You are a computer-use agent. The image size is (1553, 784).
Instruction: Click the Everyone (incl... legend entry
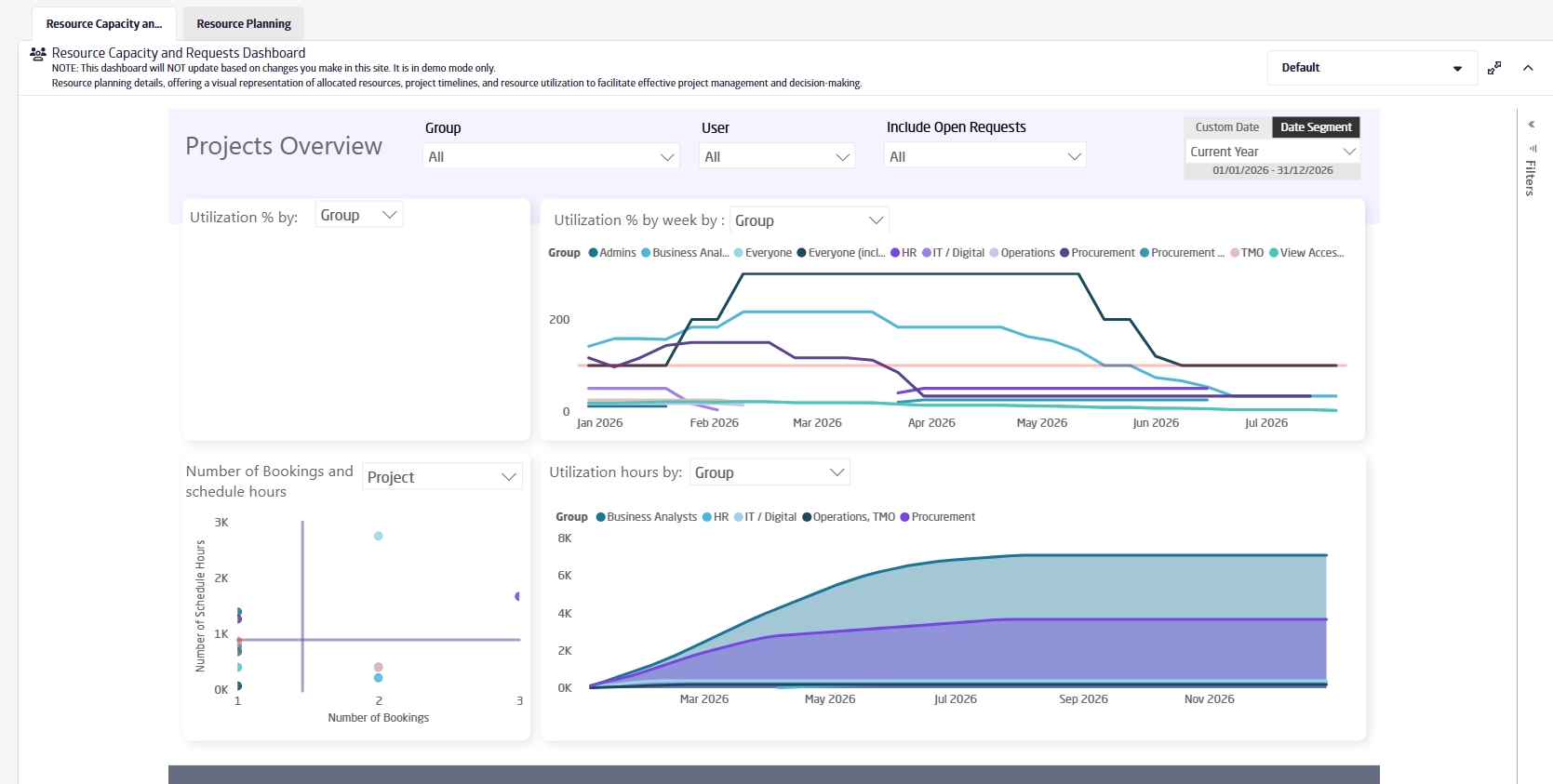click(x=841, y=253)
